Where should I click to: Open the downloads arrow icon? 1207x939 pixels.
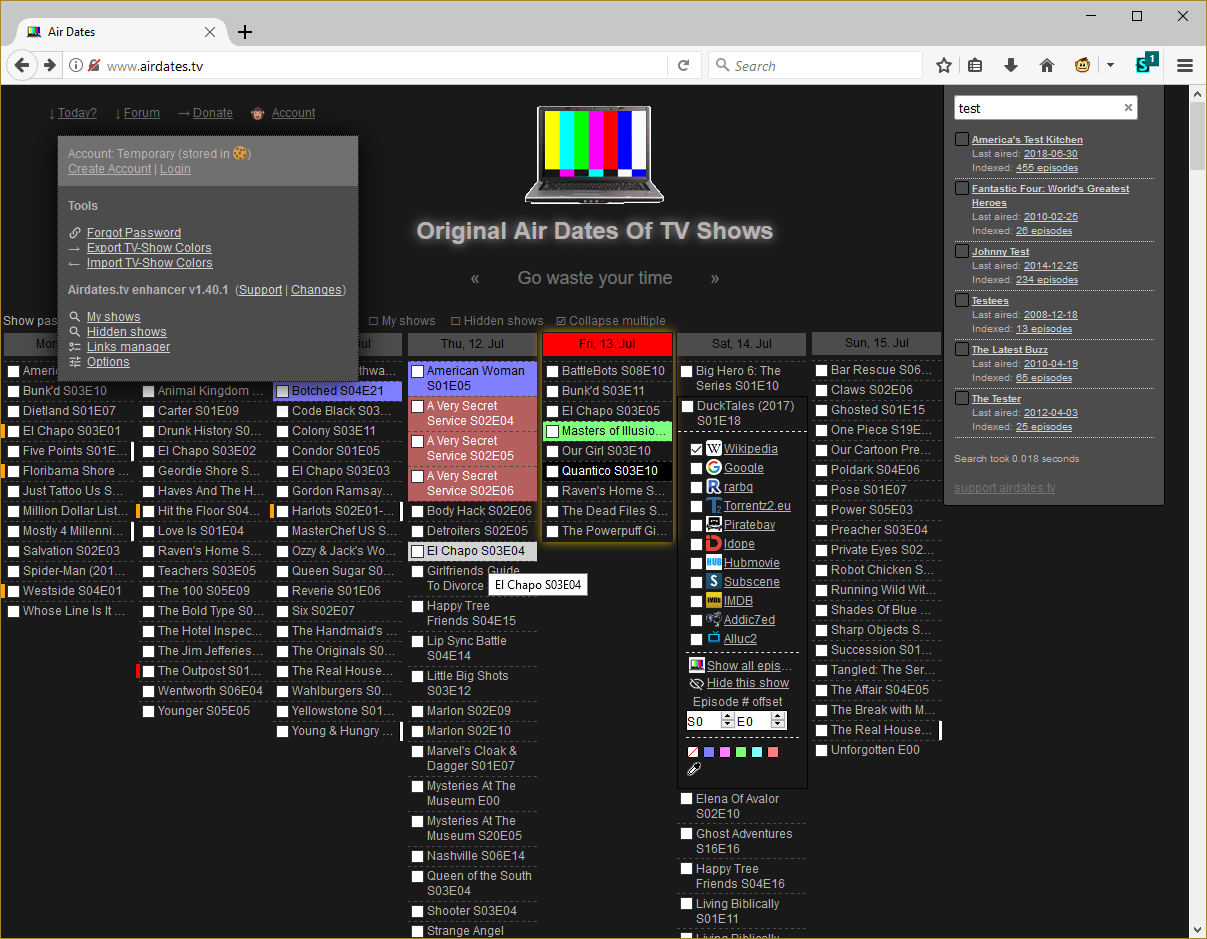coord(1011,66)
